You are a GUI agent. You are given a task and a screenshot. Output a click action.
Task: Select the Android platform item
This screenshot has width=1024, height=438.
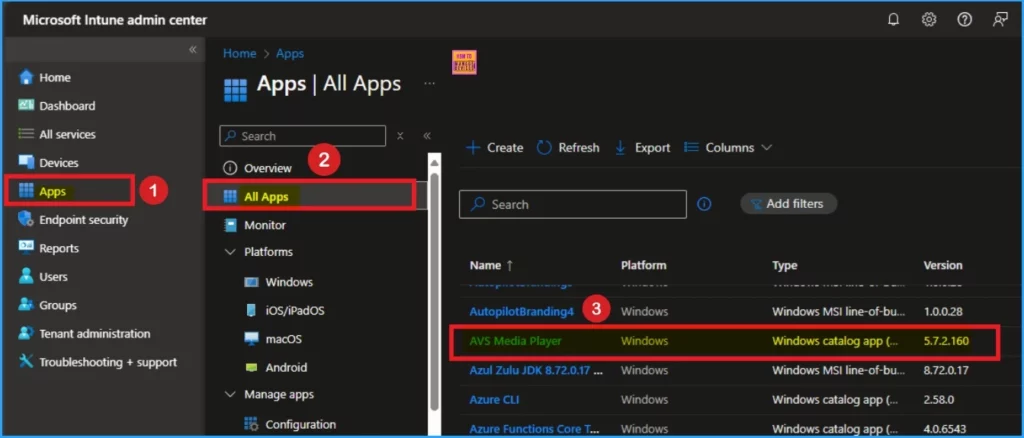click(286, 368)
